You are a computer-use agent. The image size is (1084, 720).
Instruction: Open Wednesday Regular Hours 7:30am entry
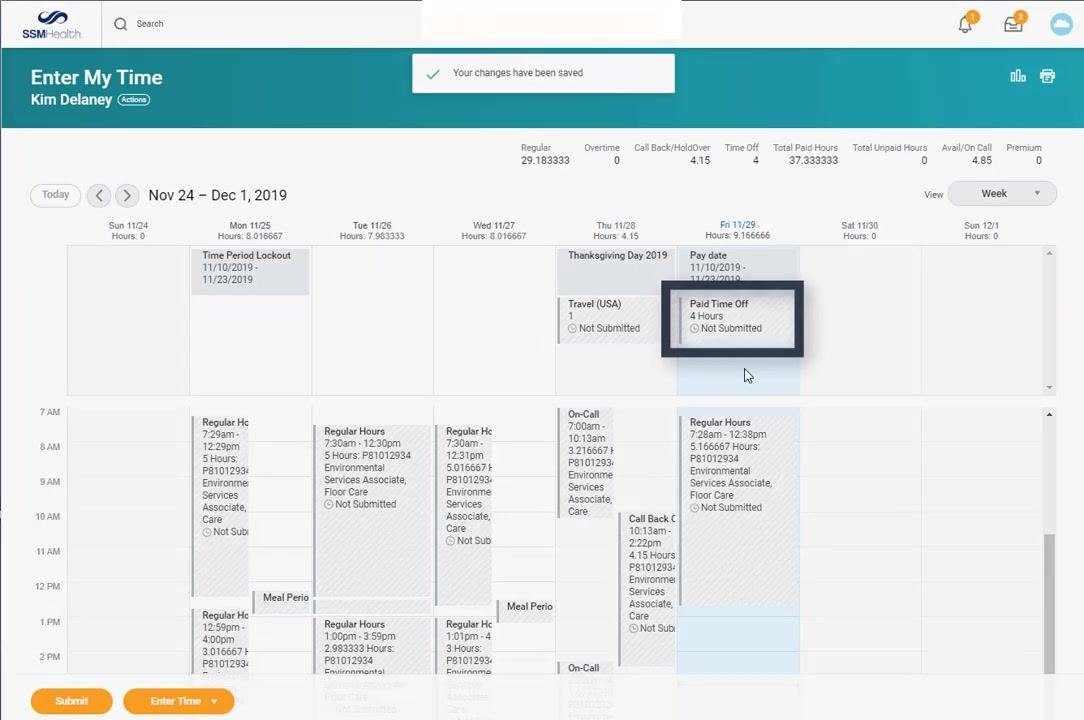(464, 515)
